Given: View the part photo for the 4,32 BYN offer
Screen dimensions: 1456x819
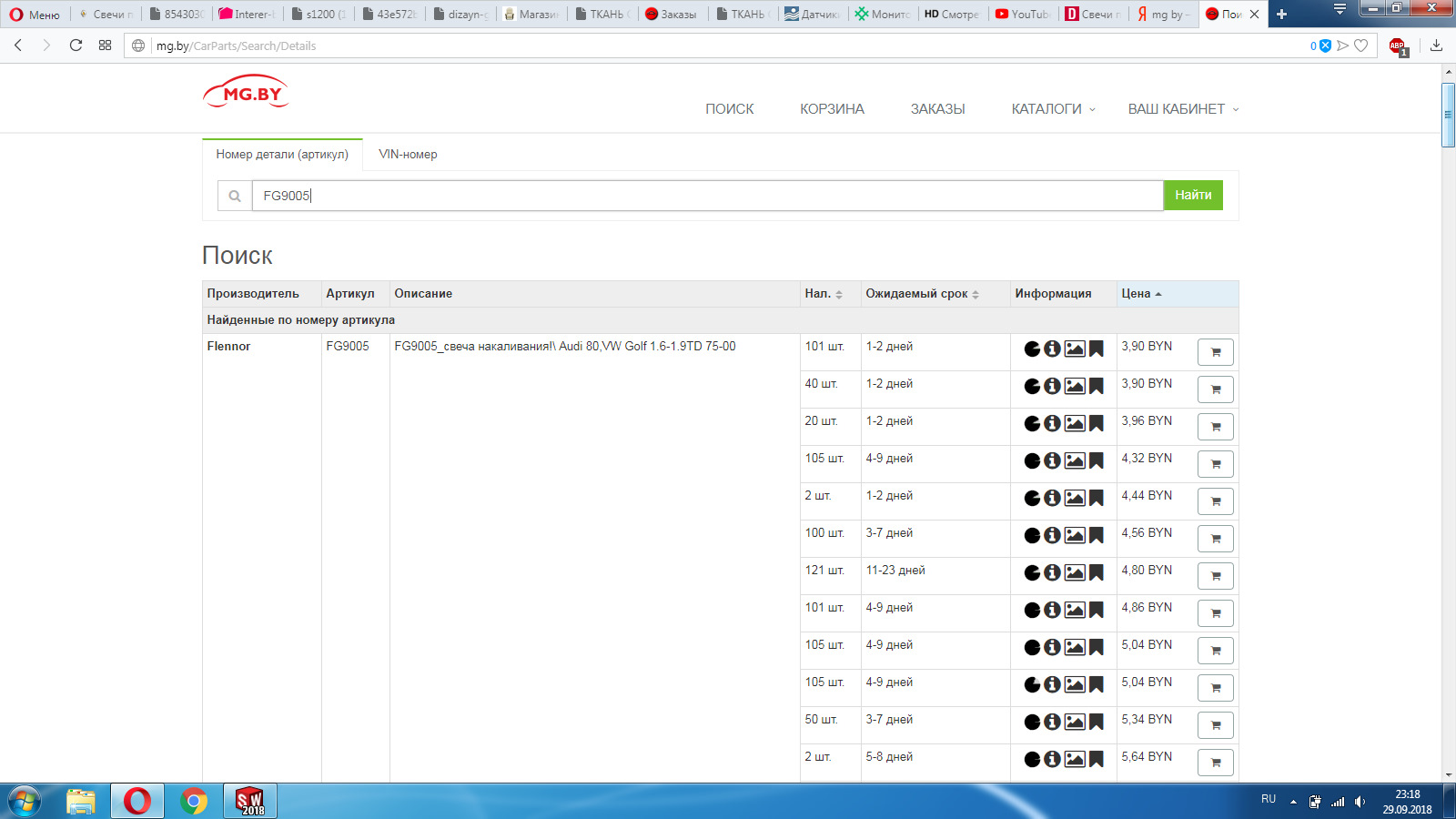Looking at the screenshot, I should (1075, 460).
